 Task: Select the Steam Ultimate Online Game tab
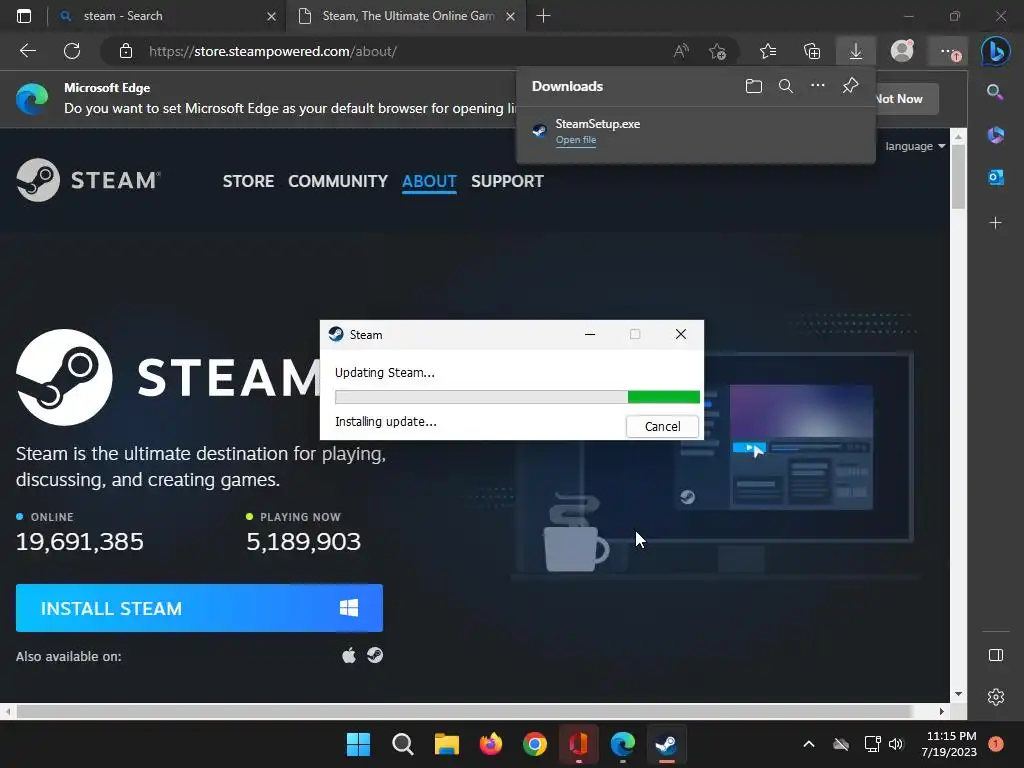click(405, 16)
